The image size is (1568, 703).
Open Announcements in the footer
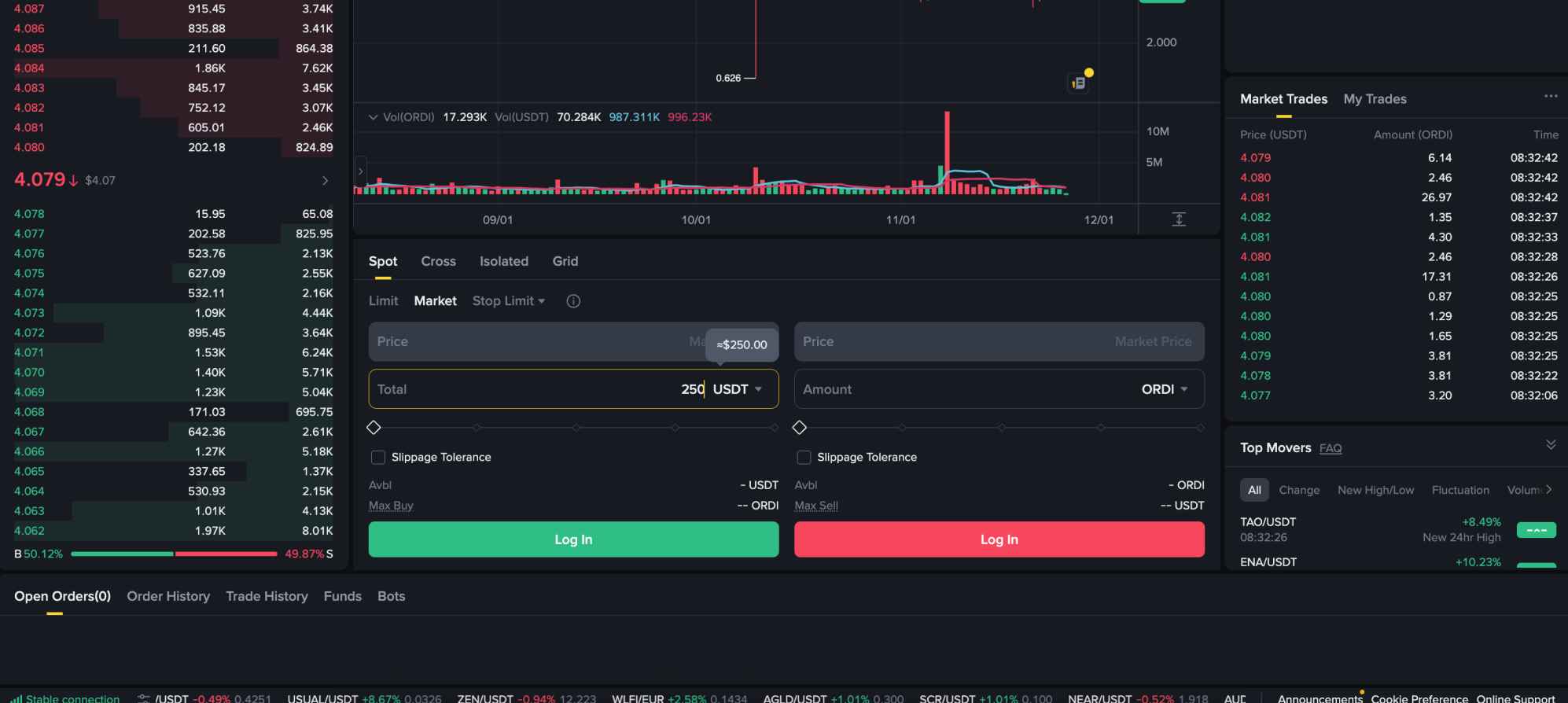click(x=1320, y=698)
